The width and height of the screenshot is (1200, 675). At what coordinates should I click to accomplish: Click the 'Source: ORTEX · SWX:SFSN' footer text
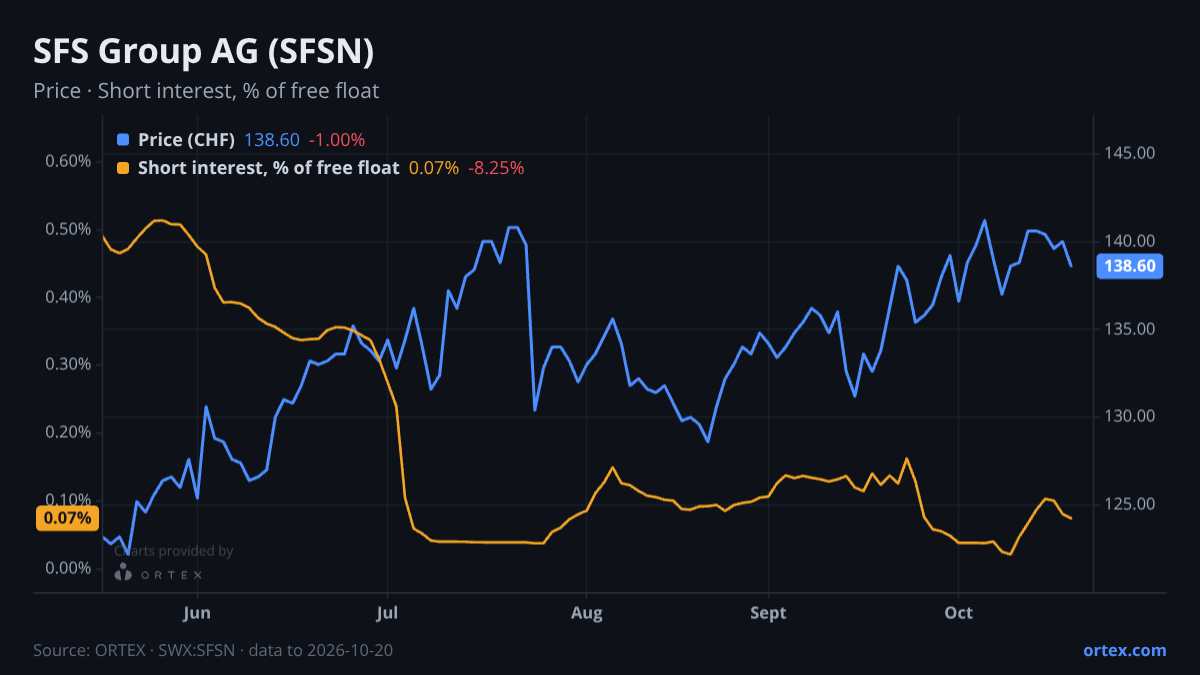tap(134, 650)
